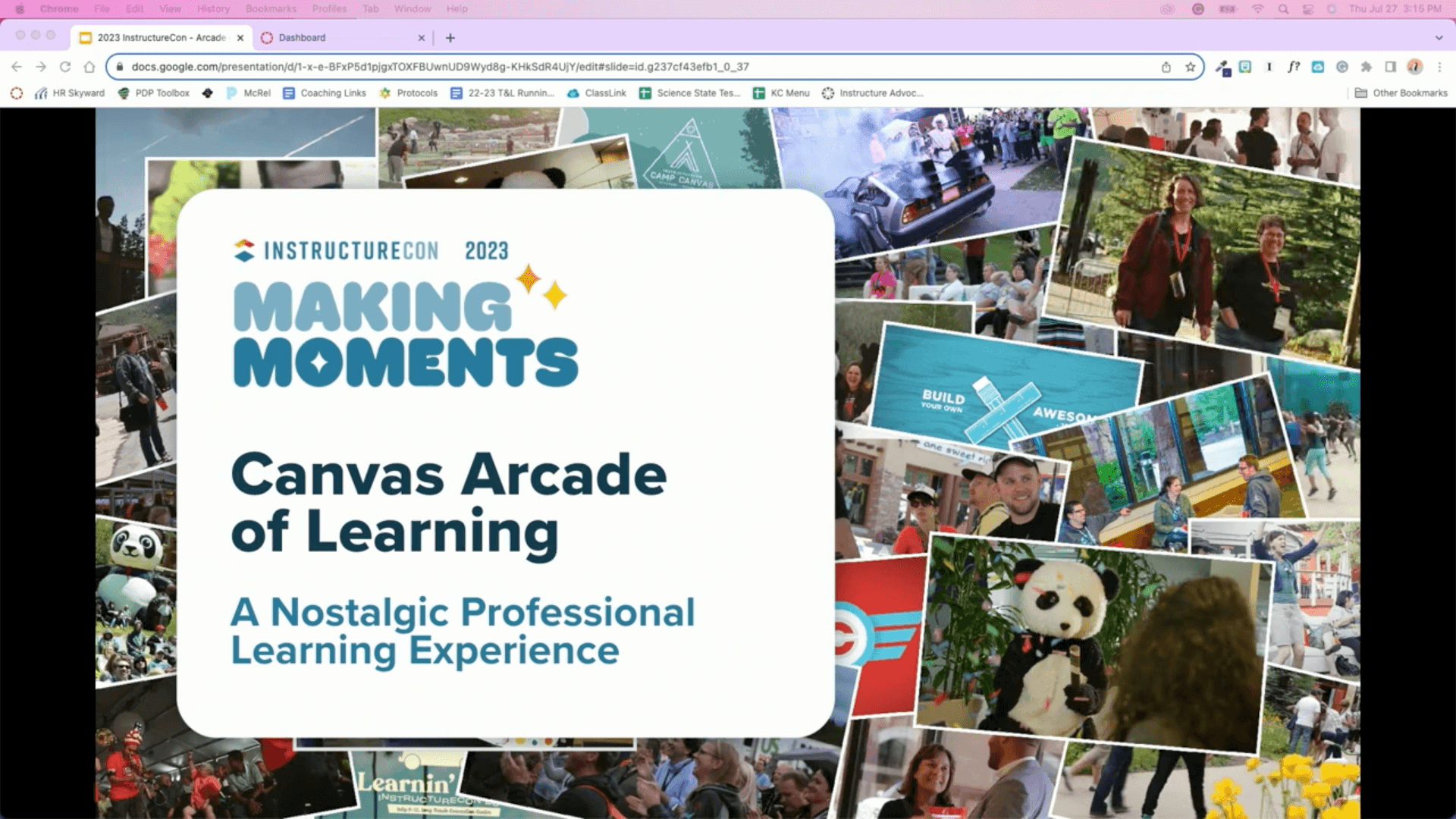Open the Bookmarks menu in menu bar
The image size is (1456, 819).
(270, 9)
